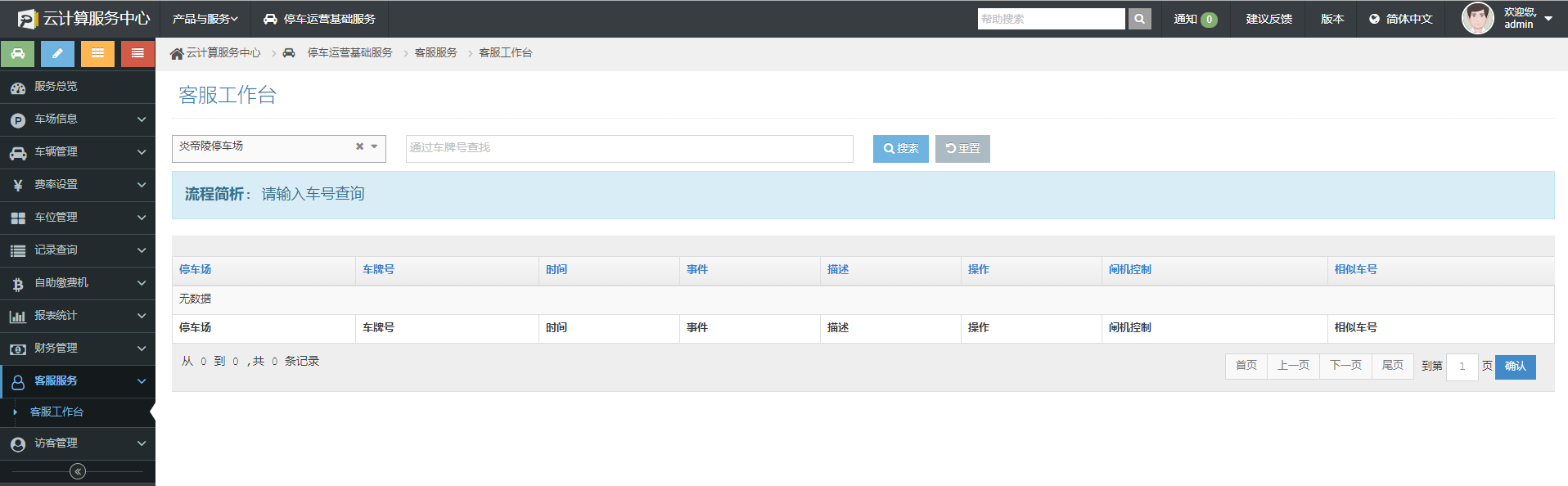Screen dimensions: 1568x486
Task: Click the 重置 button
Action: coord(962,149)
